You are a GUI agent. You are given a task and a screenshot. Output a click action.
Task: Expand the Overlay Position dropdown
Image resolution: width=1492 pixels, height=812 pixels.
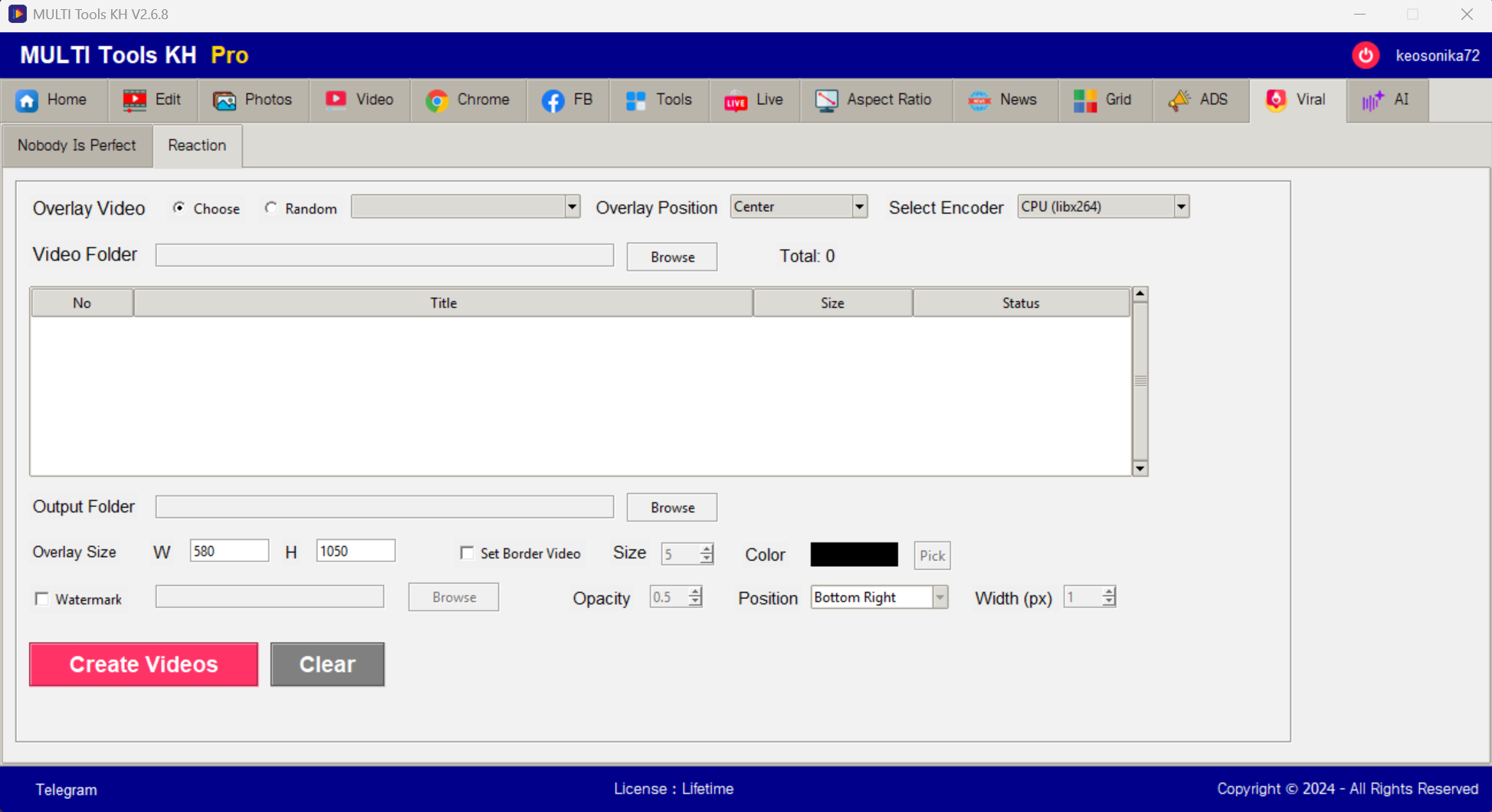859,207
